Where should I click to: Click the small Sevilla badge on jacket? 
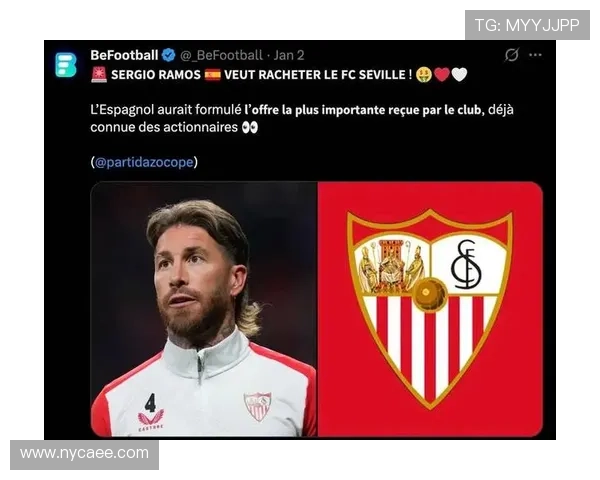pos(258,406)
